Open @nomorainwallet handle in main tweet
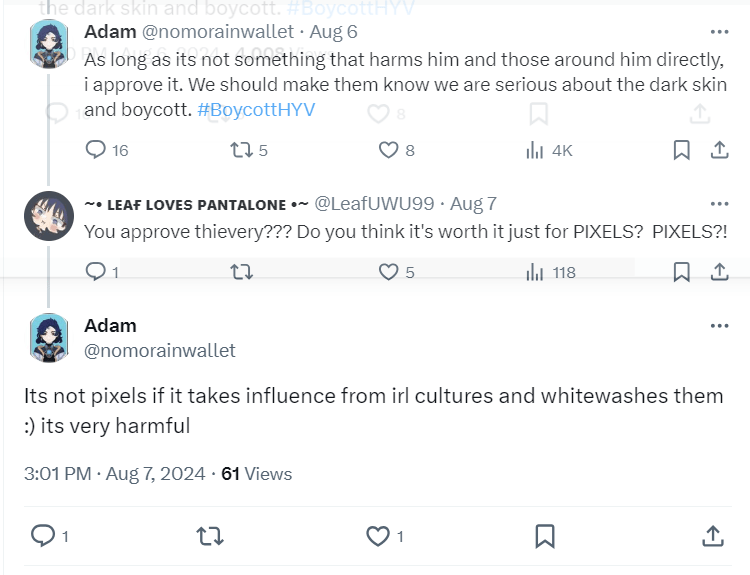The height and width of the screenshot is (575, 750). (160, 350)
